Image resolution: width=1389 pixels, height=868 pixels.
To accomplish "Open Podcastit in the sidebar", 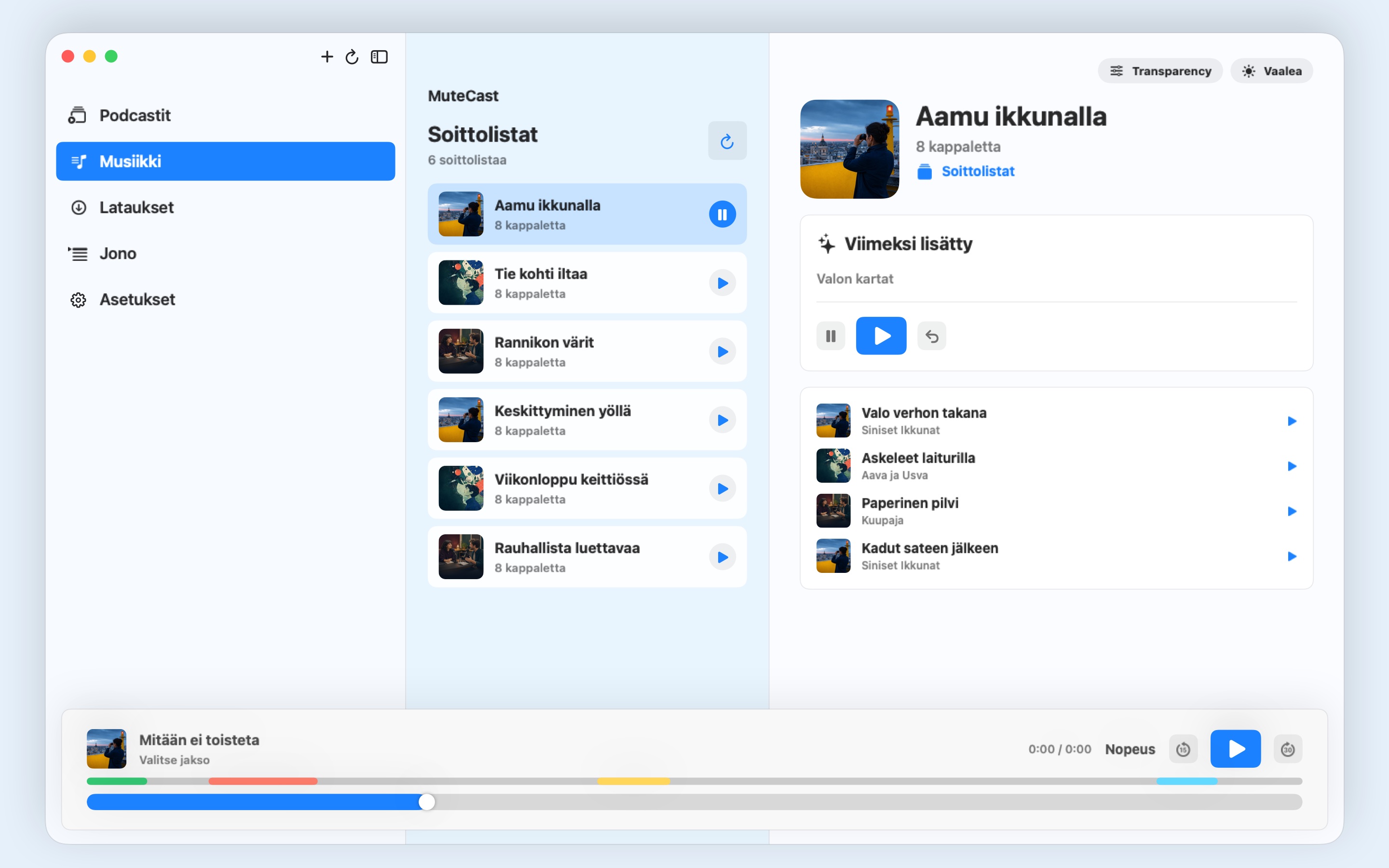I will tap(226, 115).
